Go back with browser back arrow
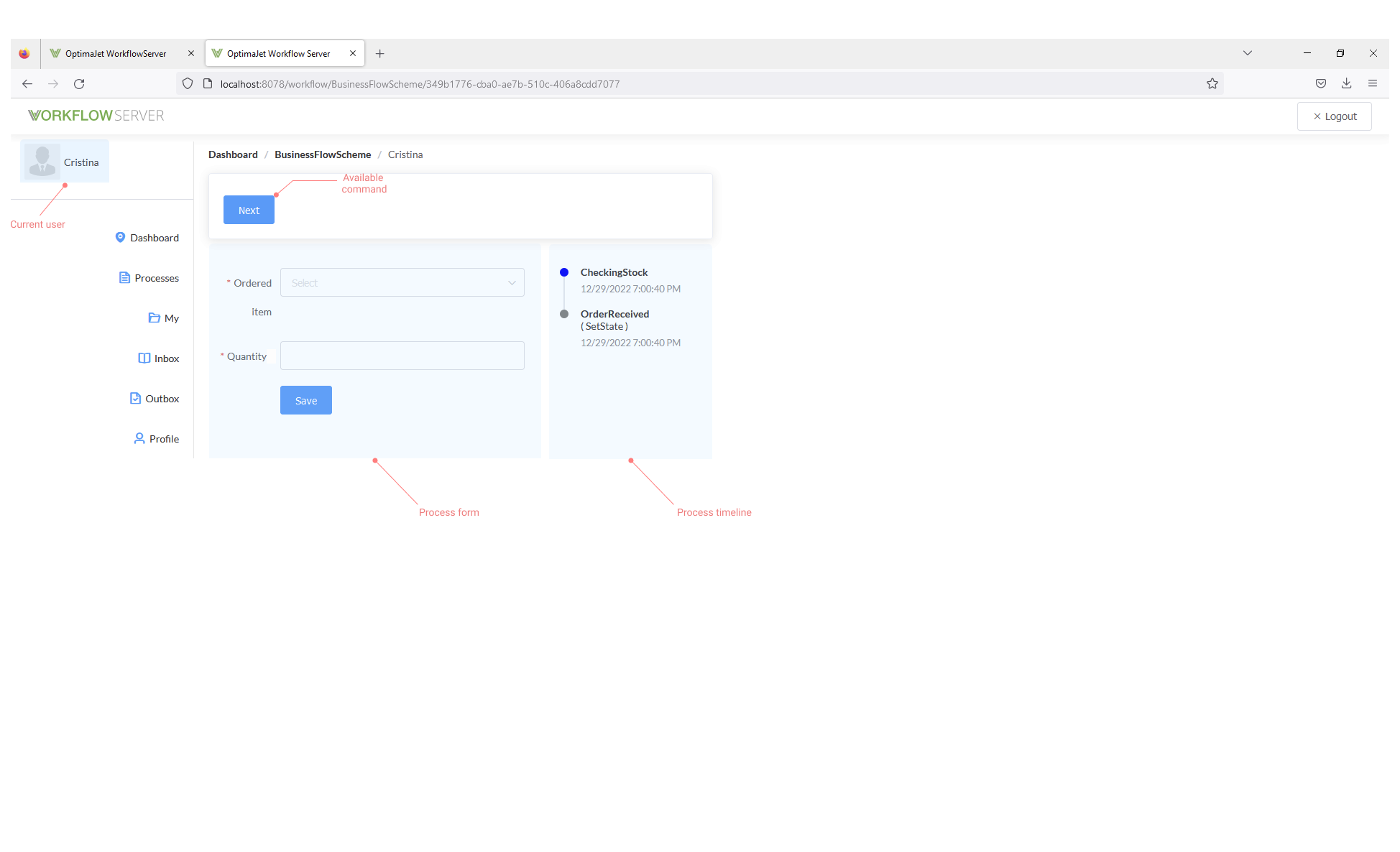1400x852 pixels. [x=27, y=83]
